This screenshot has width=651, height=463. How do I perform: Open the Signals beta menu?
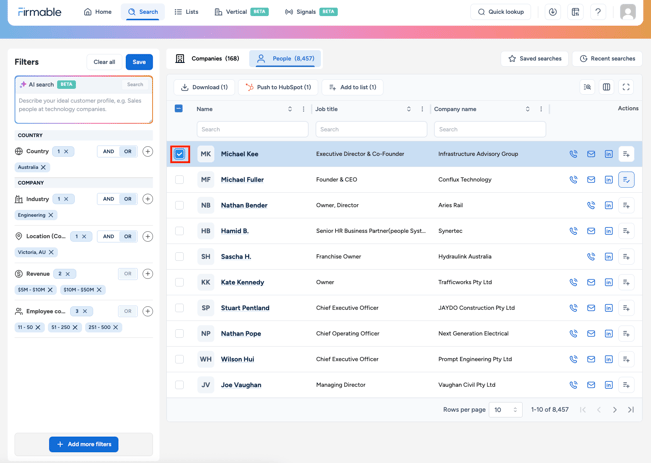311,12
